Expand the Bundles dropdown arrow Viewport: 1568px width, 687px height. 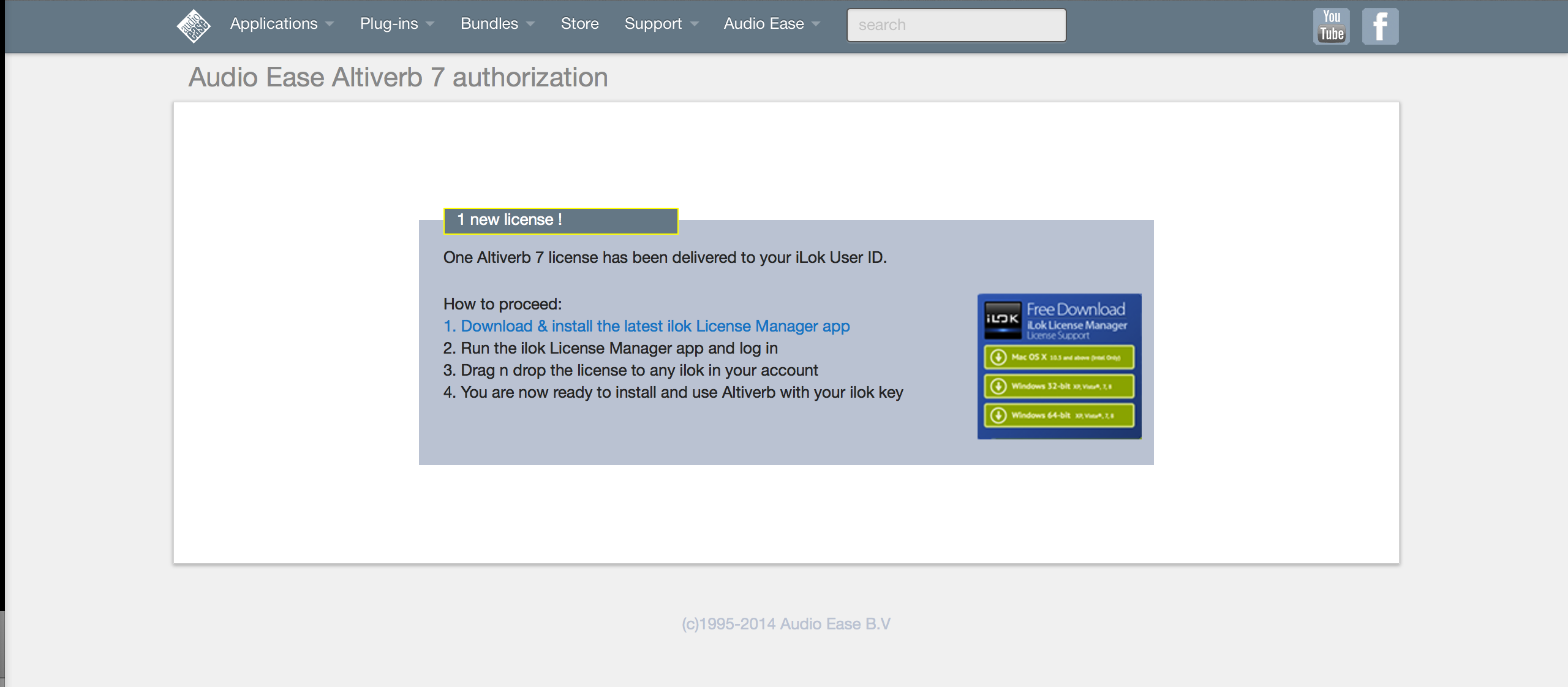[x=530, y=25]
